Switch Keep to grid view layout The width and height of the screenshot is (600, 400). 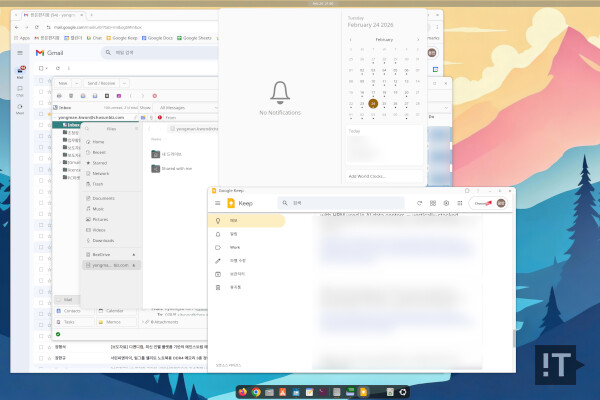click(432, 203)
